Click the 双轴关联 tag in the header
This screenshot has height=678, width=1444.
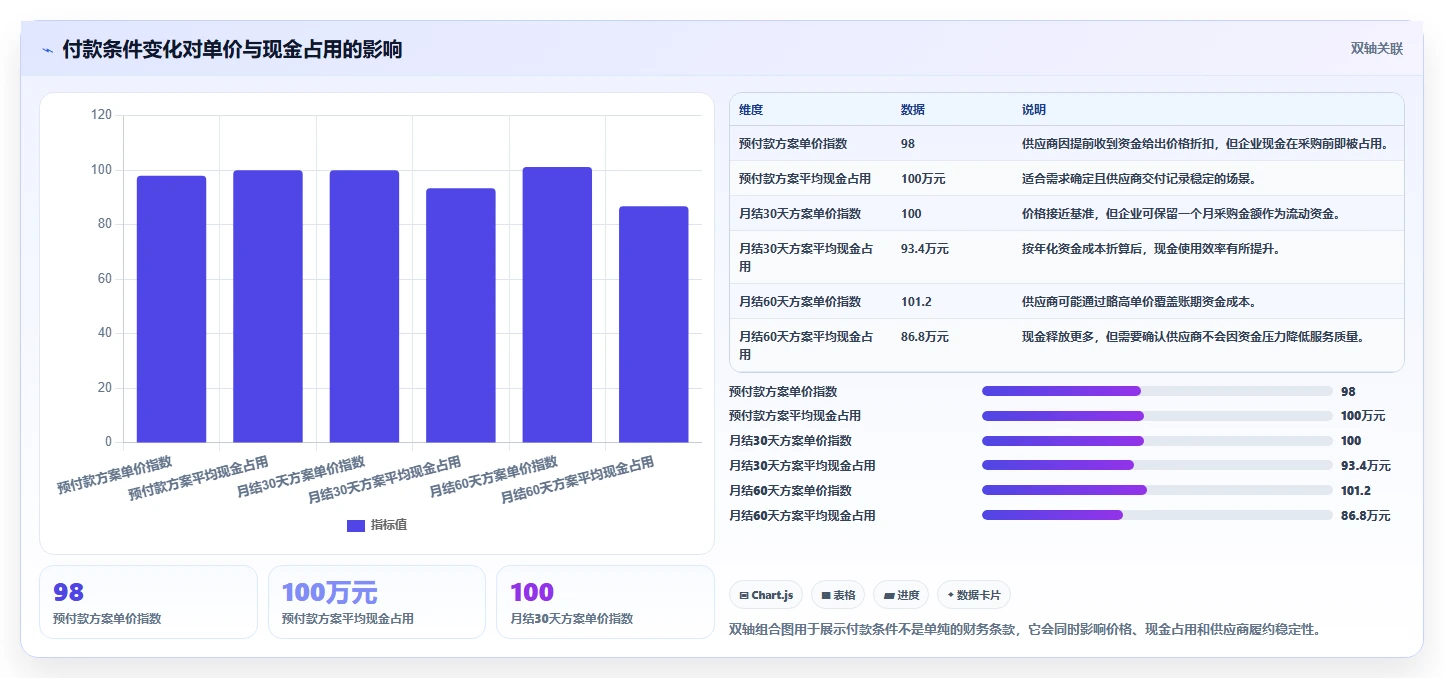1377,48
